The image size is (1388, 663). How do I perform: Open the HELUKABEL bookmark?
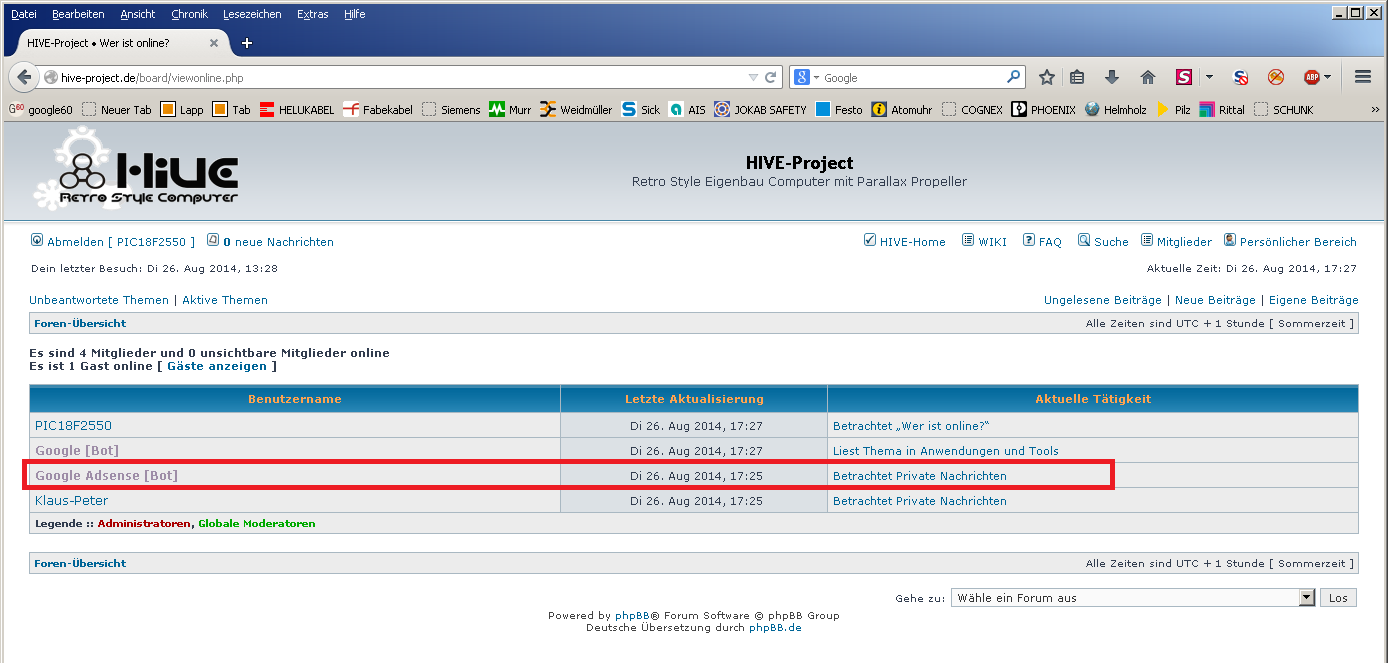tap(297, 110)
